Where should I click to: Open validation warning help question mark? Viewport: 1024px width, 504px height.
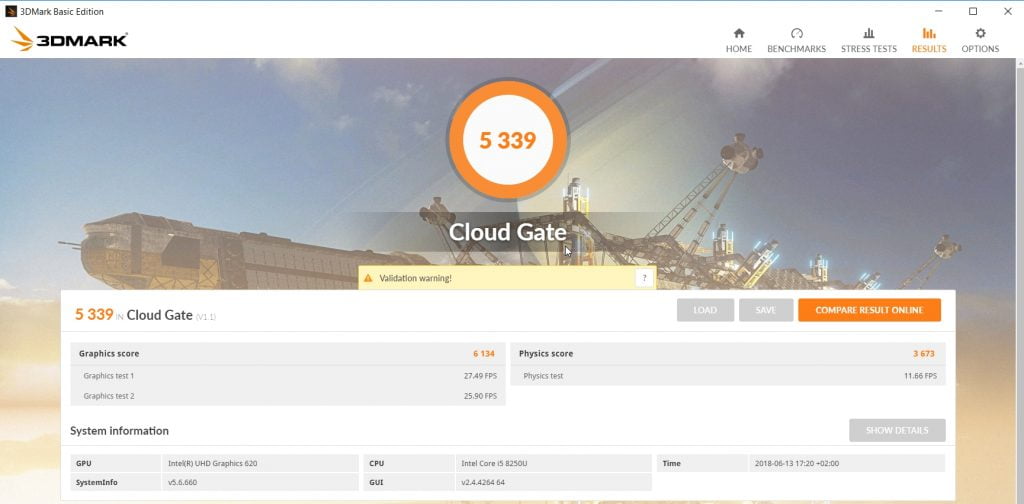[x=644, y=278]
